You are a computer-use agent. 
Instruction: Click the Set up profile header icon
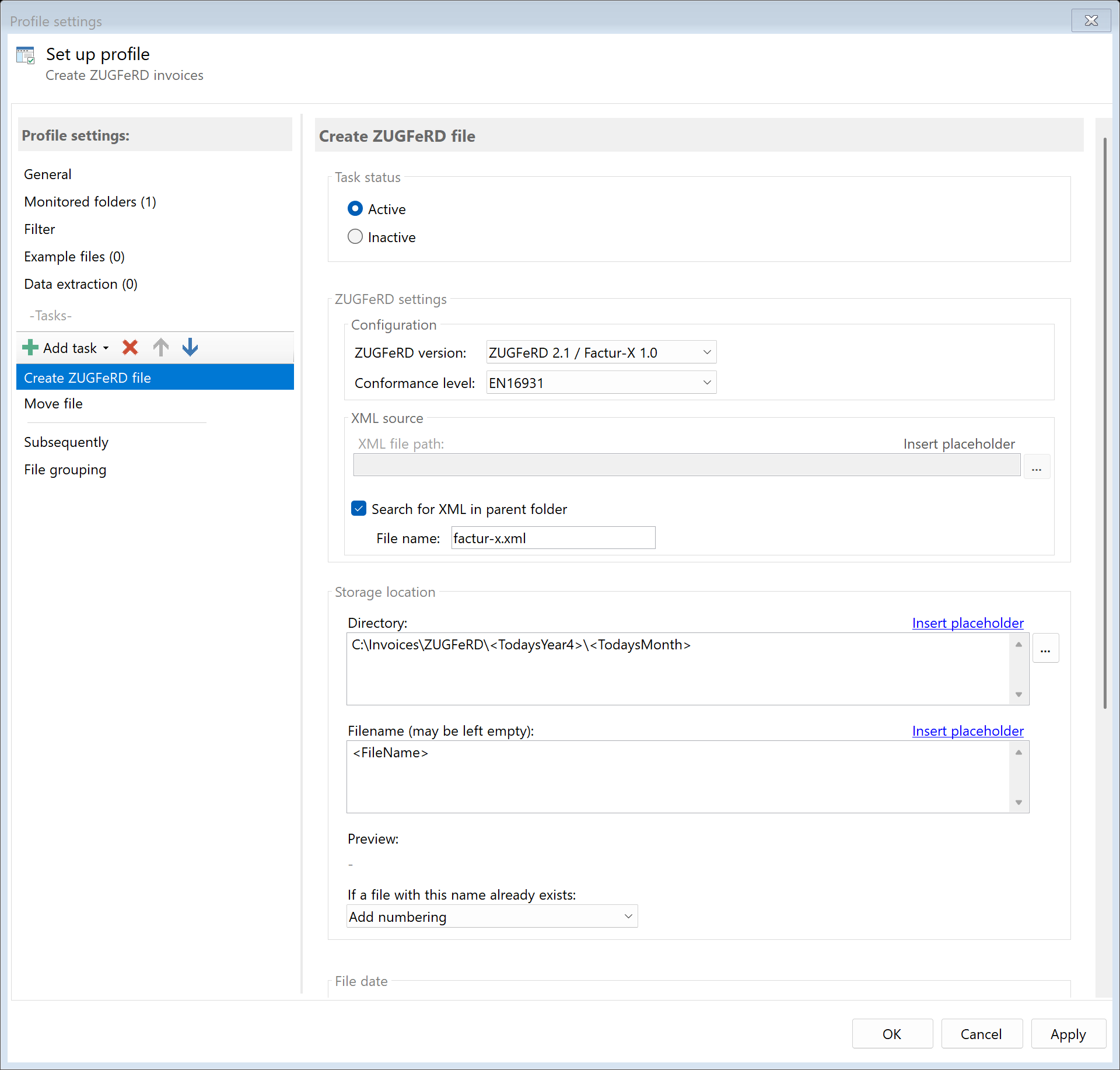[x=26, y=54]
